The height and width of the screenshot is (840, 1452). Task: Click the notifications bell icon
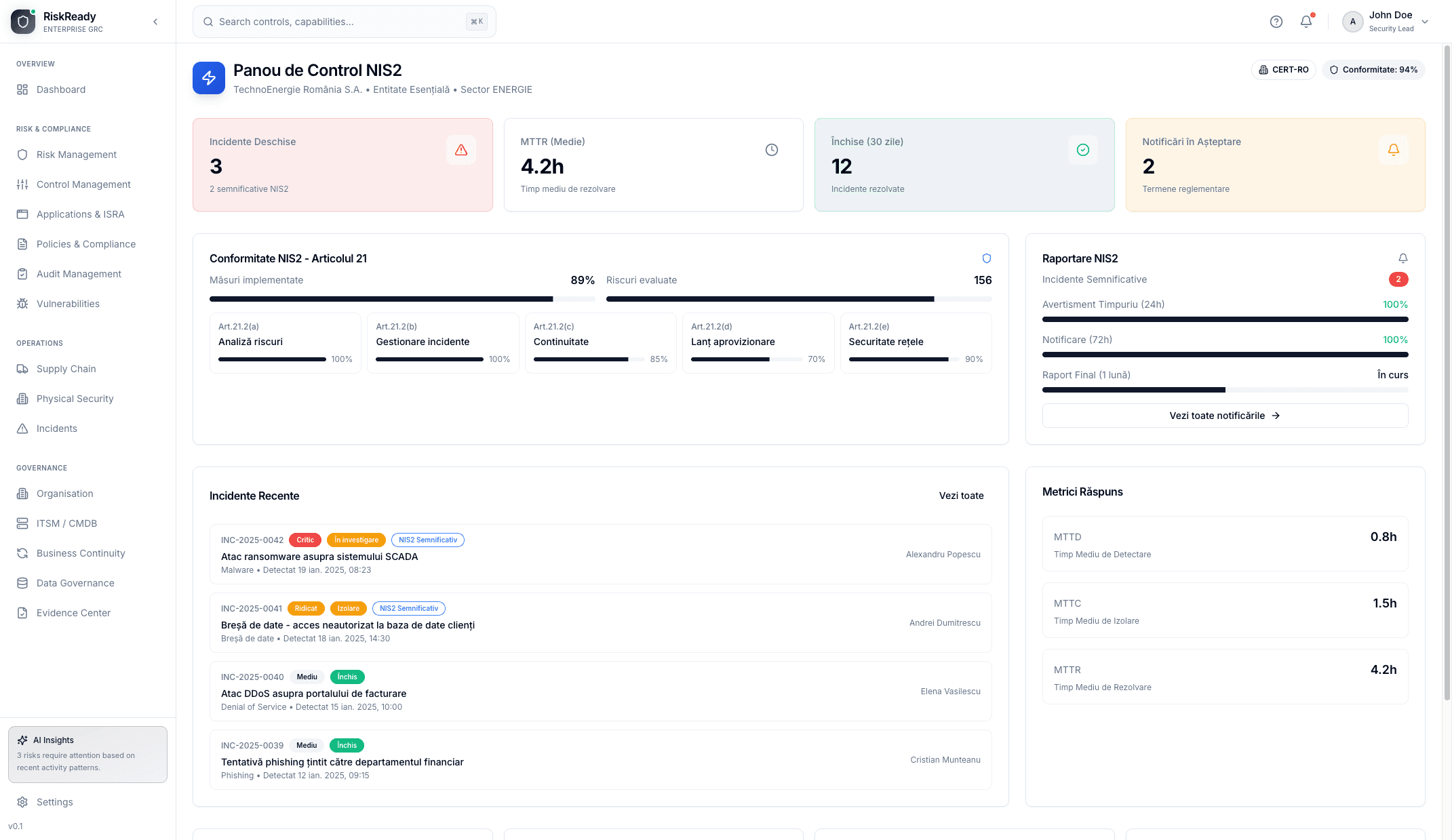click(x=1306, y=21)
